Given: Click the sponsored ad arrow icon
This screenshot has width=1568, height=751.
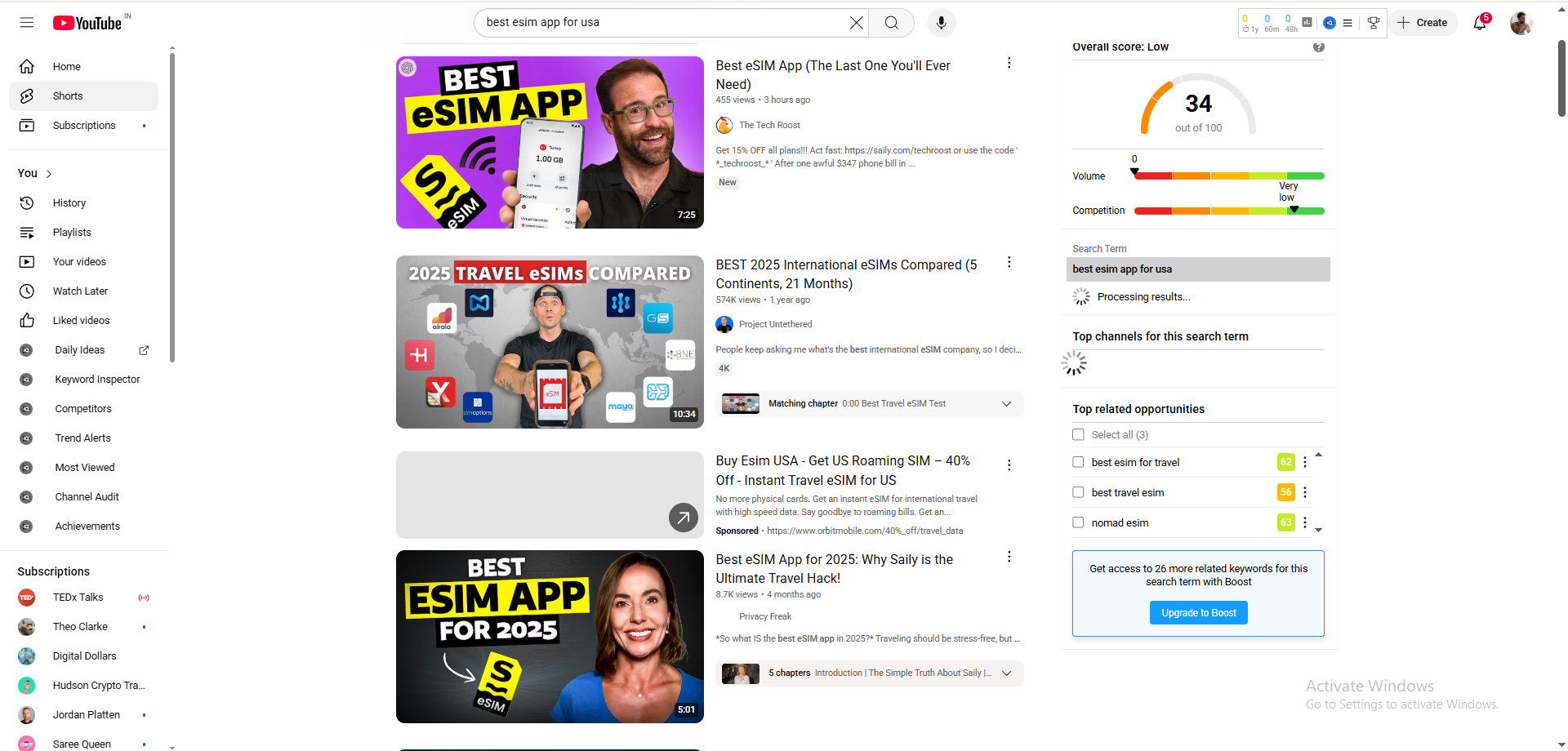Looking at the screenshot, I should coord(684,518).
